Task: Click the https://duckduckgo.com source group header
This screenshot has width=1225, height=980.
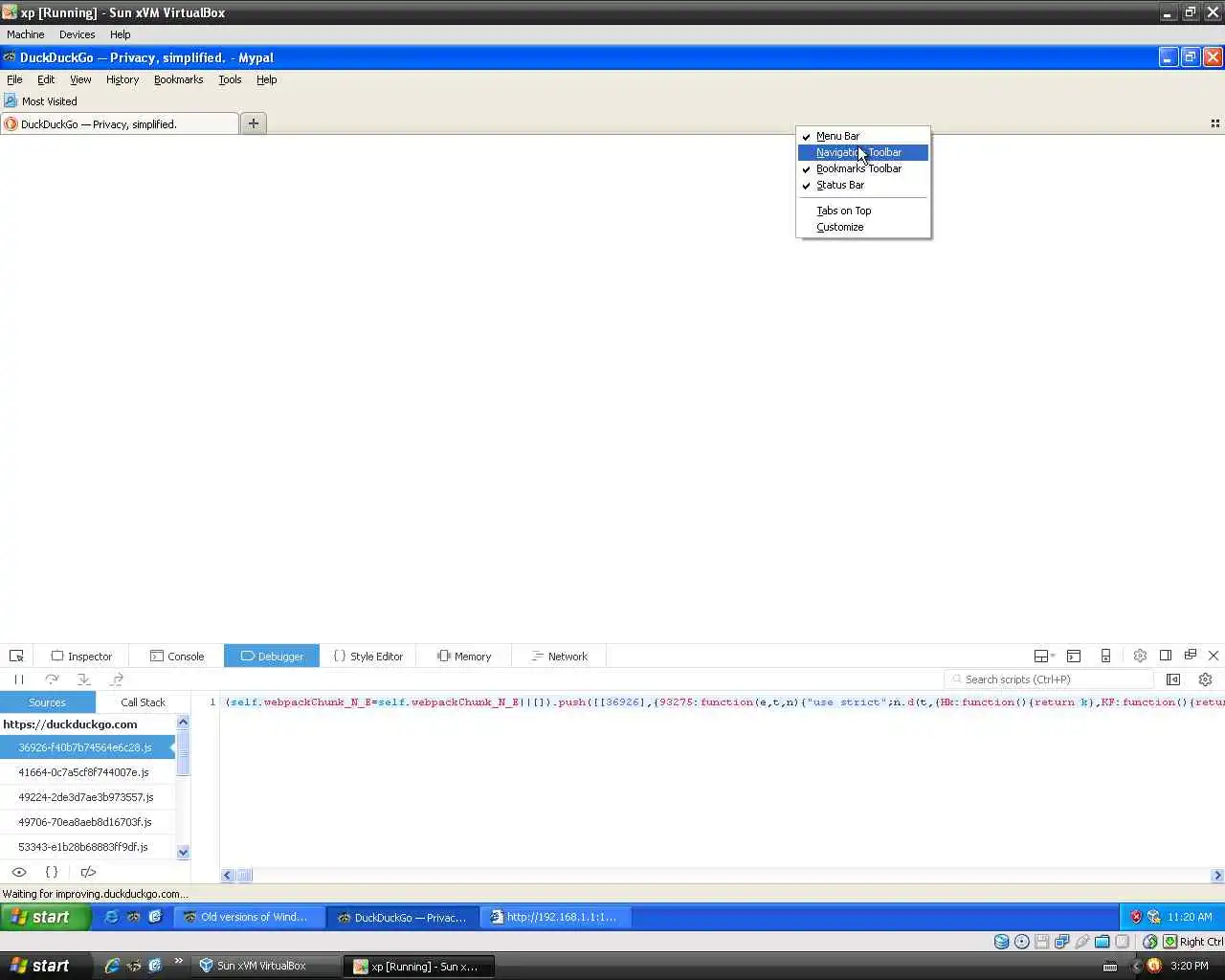Action: 87,724
